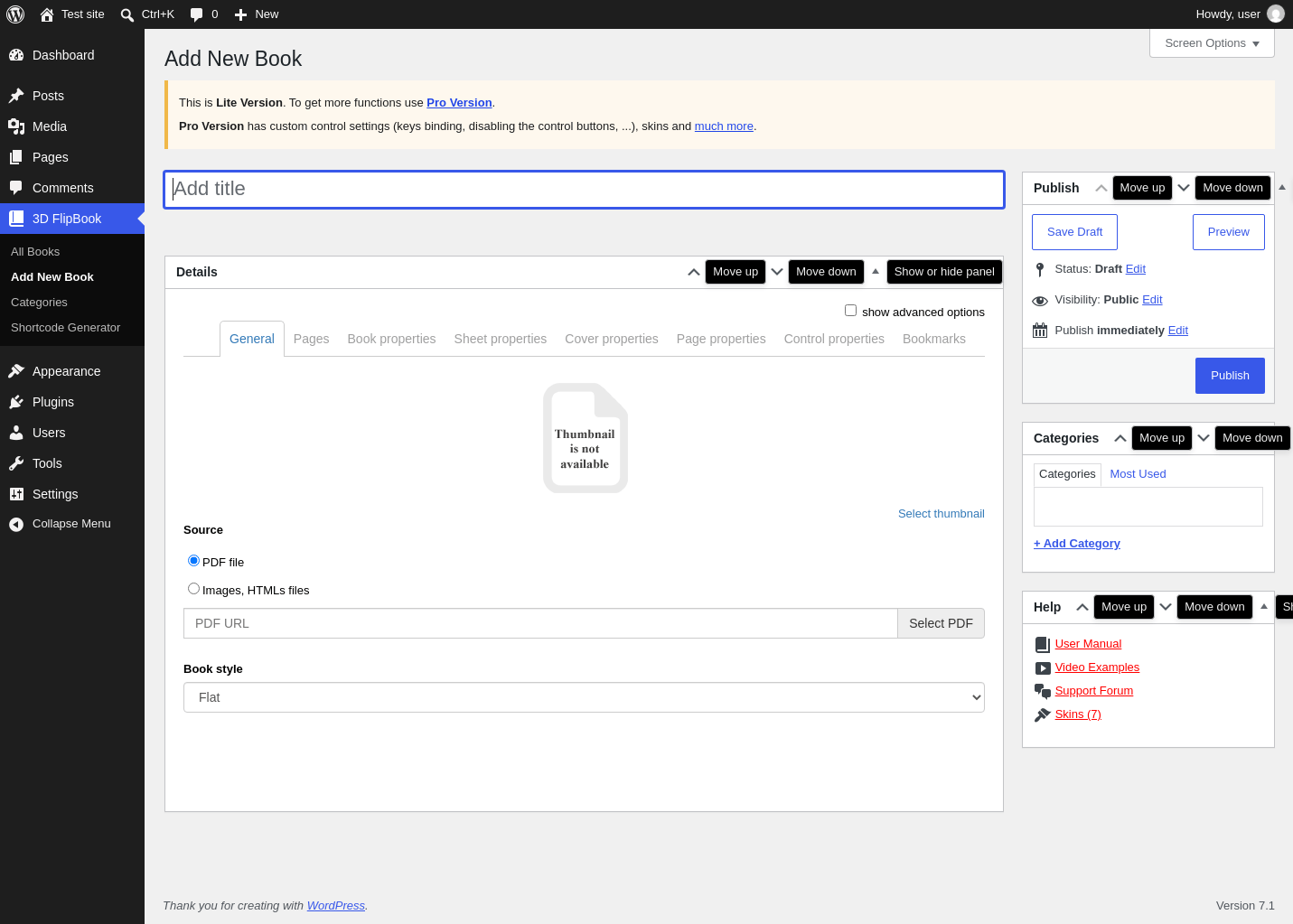Click the Save Draft button
Image resolution: width=1293 pixels, height=924 pixels.
tap(1074, 232)
